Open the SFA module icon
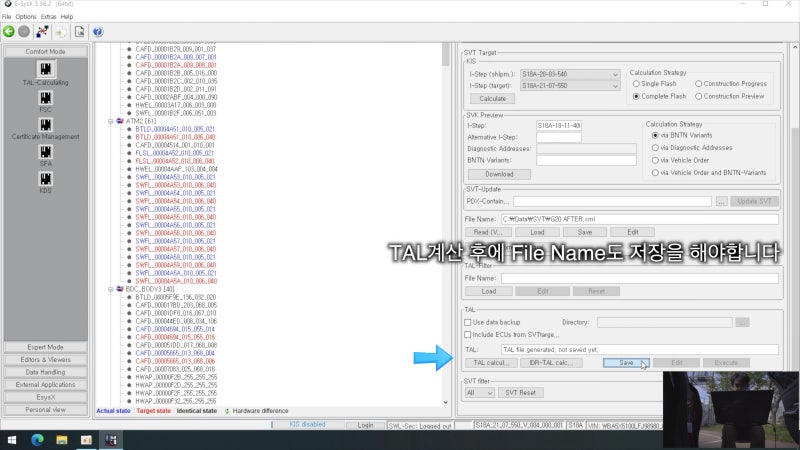 pos(45,152)
